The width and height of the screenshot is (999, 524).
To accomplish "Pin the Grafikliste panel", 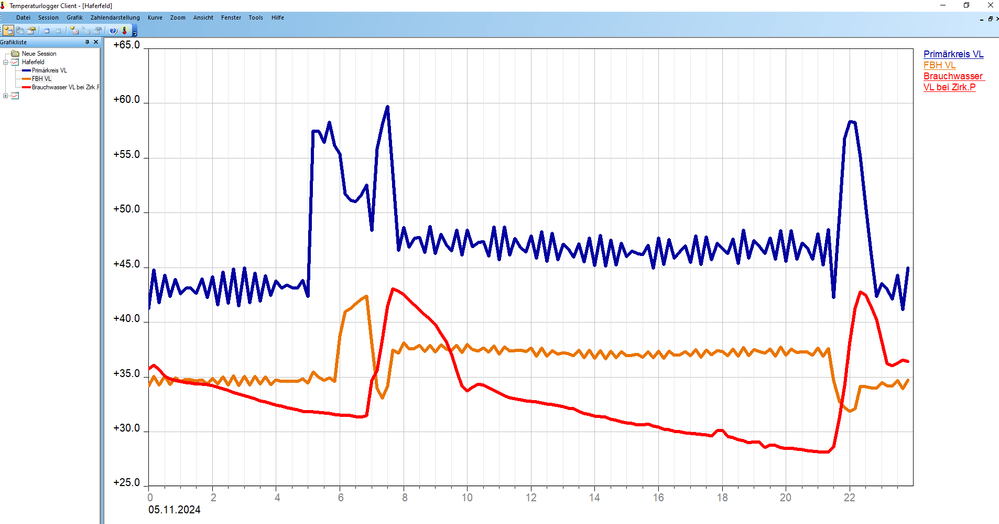I will (x=87, y=43).
